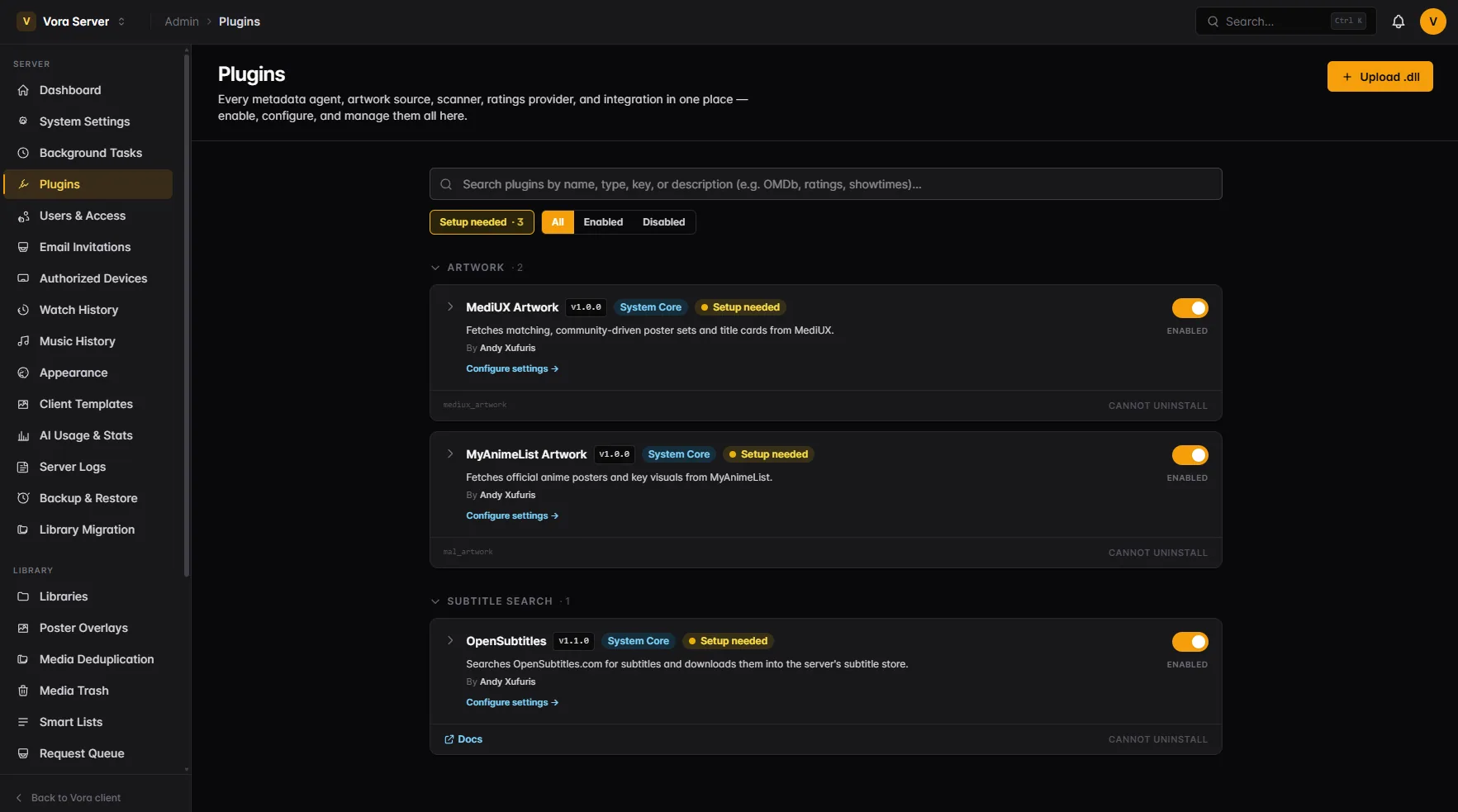1458x812 pixels.
Task: Click the MediUX Artwork Setup needed badge
Action: 740,307
